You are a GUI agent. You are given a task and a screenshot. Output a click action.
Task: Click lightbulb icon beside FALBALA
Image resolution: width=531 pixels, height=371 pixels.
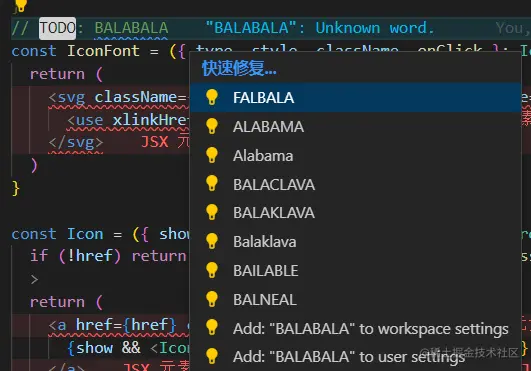coord(212,97)
